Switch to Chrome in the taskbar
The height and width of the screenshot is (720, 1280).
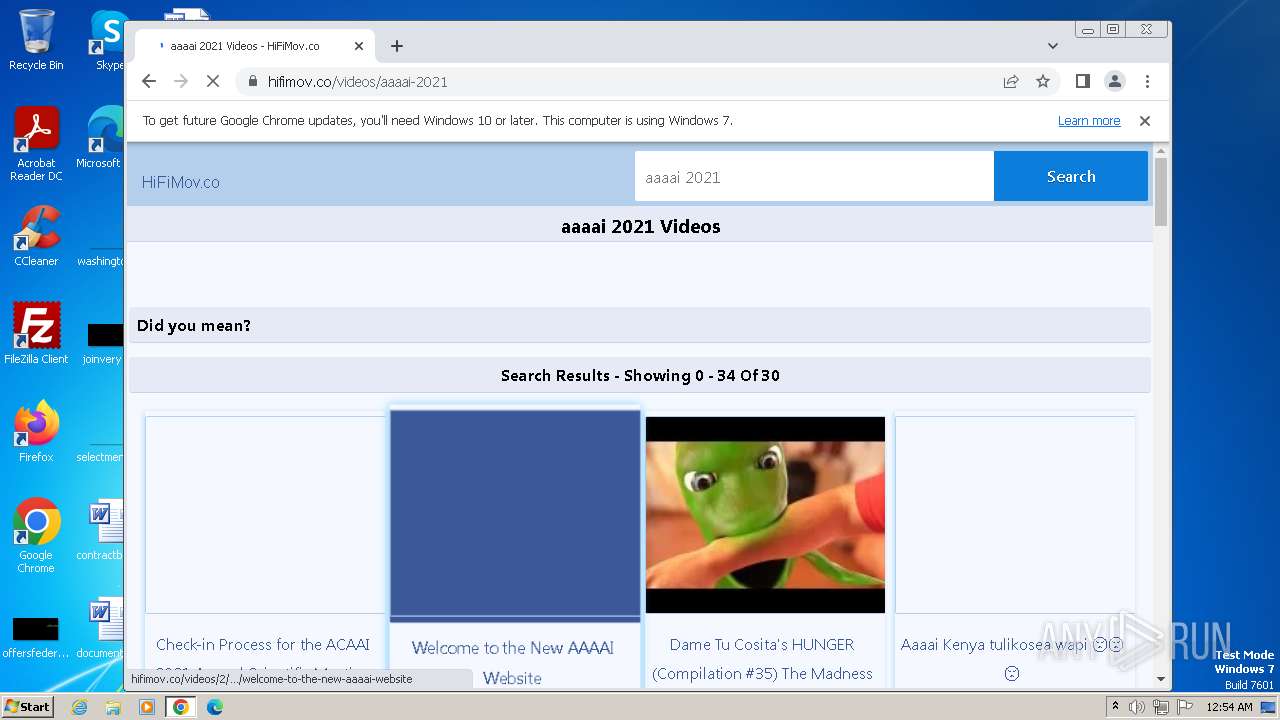(x=181, y=707)
